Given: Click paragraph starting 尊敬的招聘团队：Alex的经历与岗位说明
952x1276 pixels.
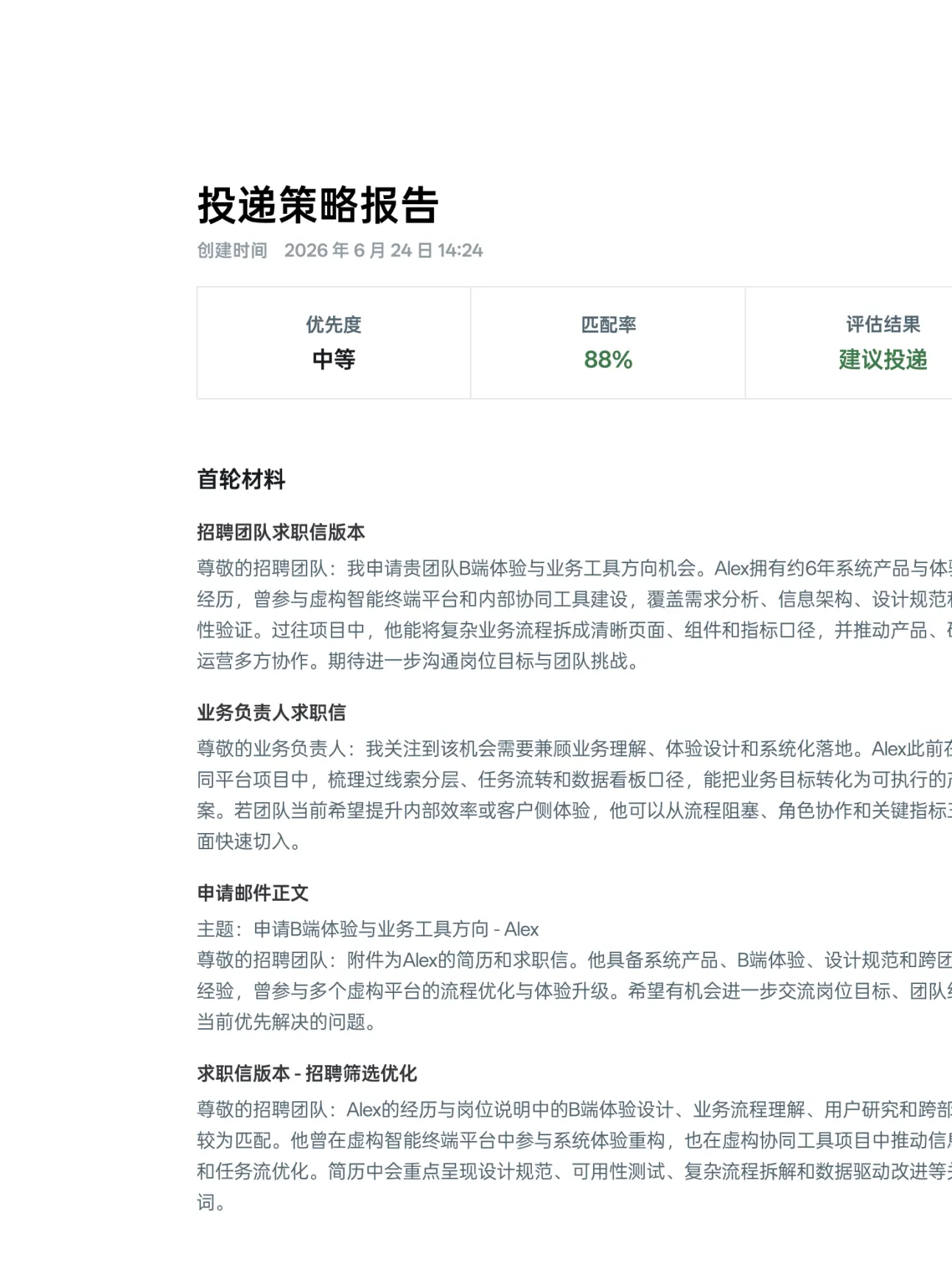Looking at the screenshot, I should [x=574, y=1156].
